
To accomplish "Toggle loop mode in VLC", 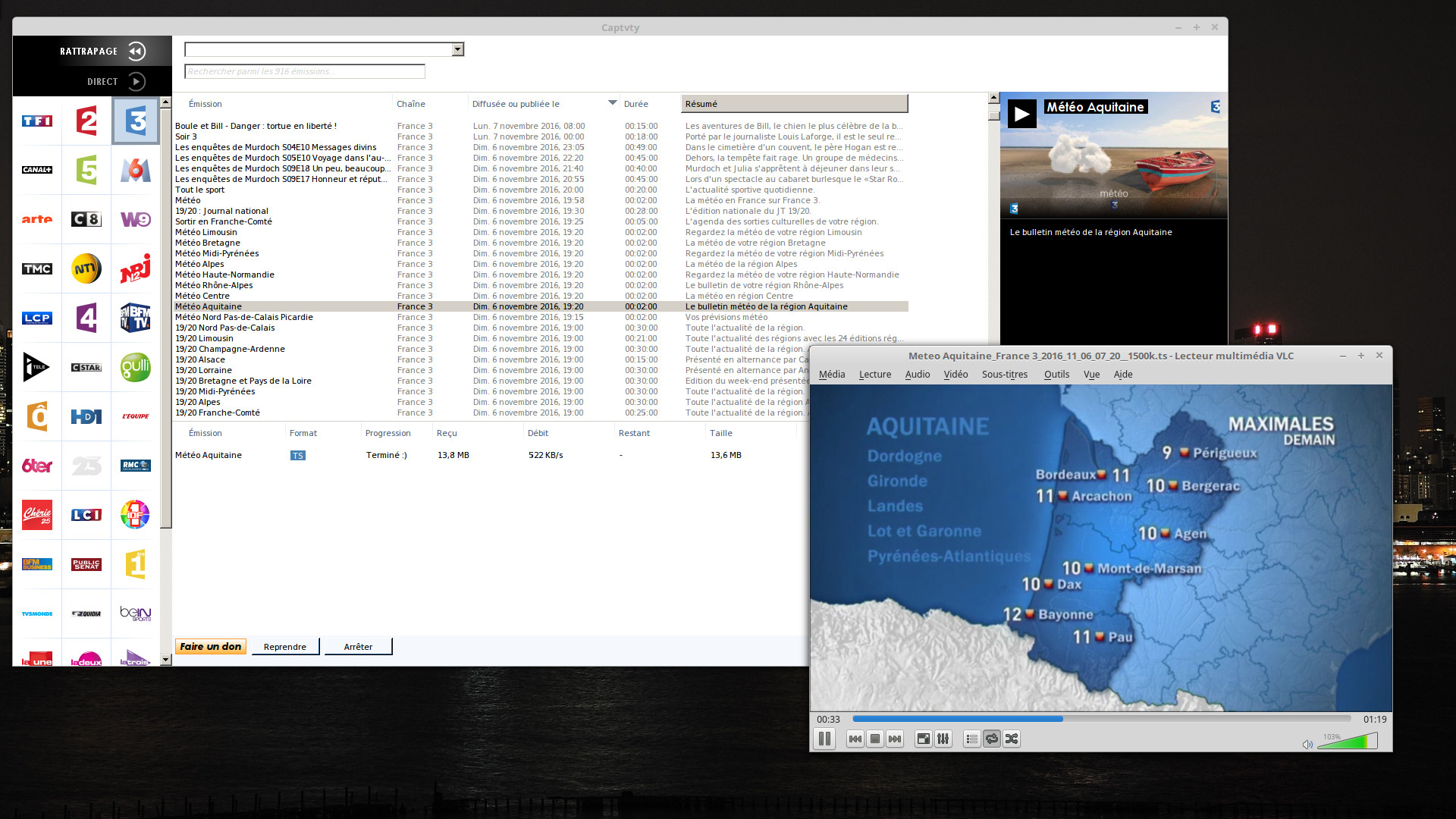I will [992, 739].
